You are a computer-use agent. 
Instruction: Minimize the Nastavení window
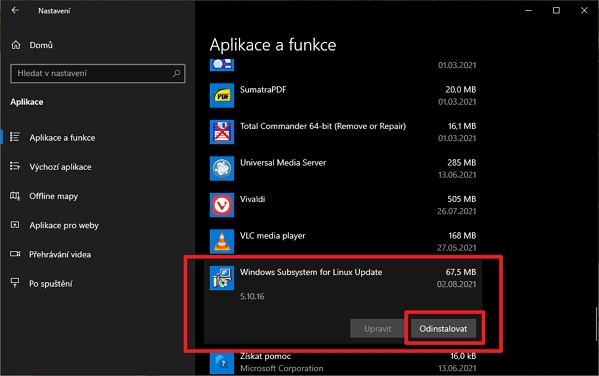[x=528, y=10]
